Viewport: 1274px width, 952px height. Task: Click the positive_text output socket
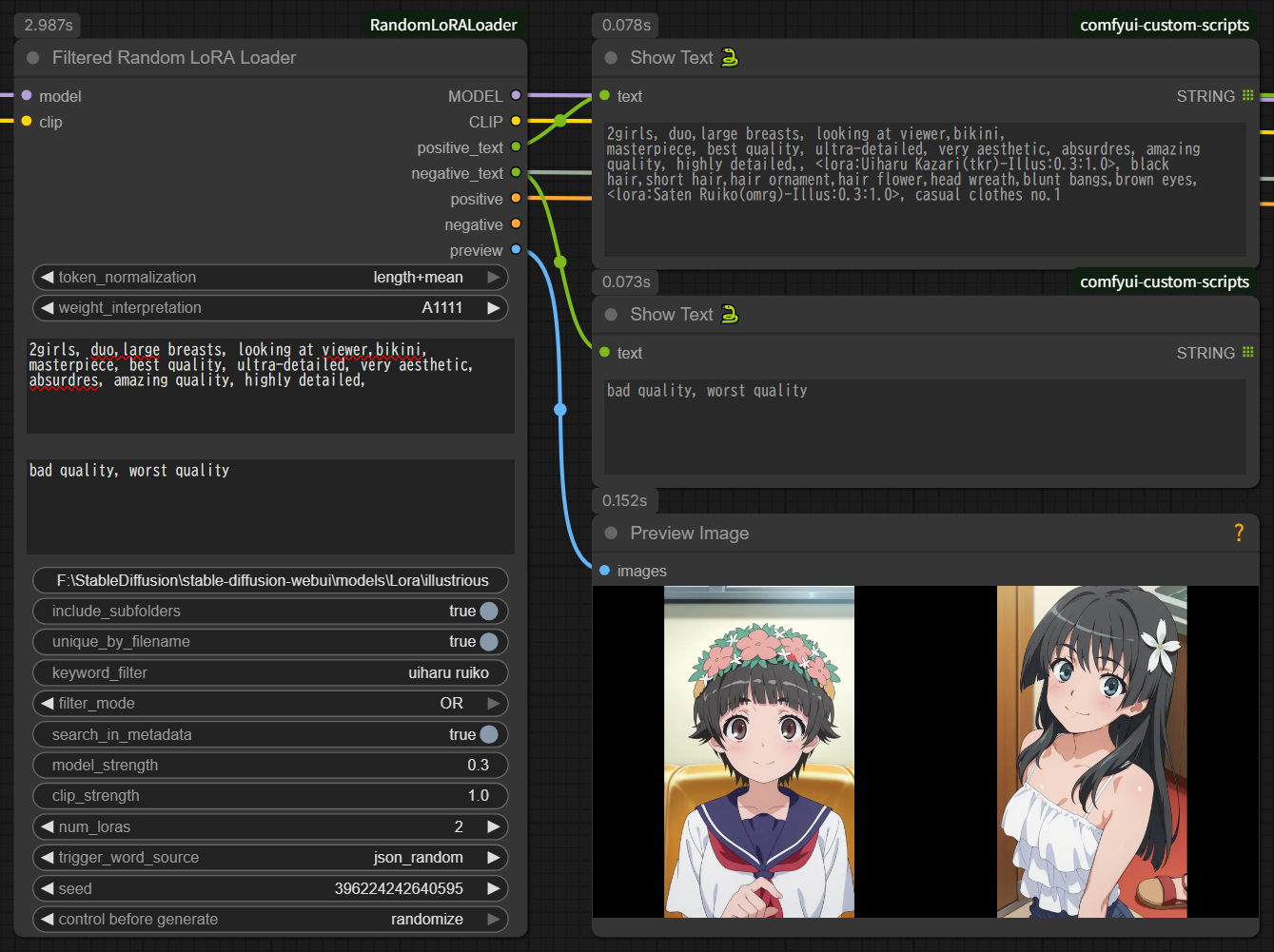516,146
